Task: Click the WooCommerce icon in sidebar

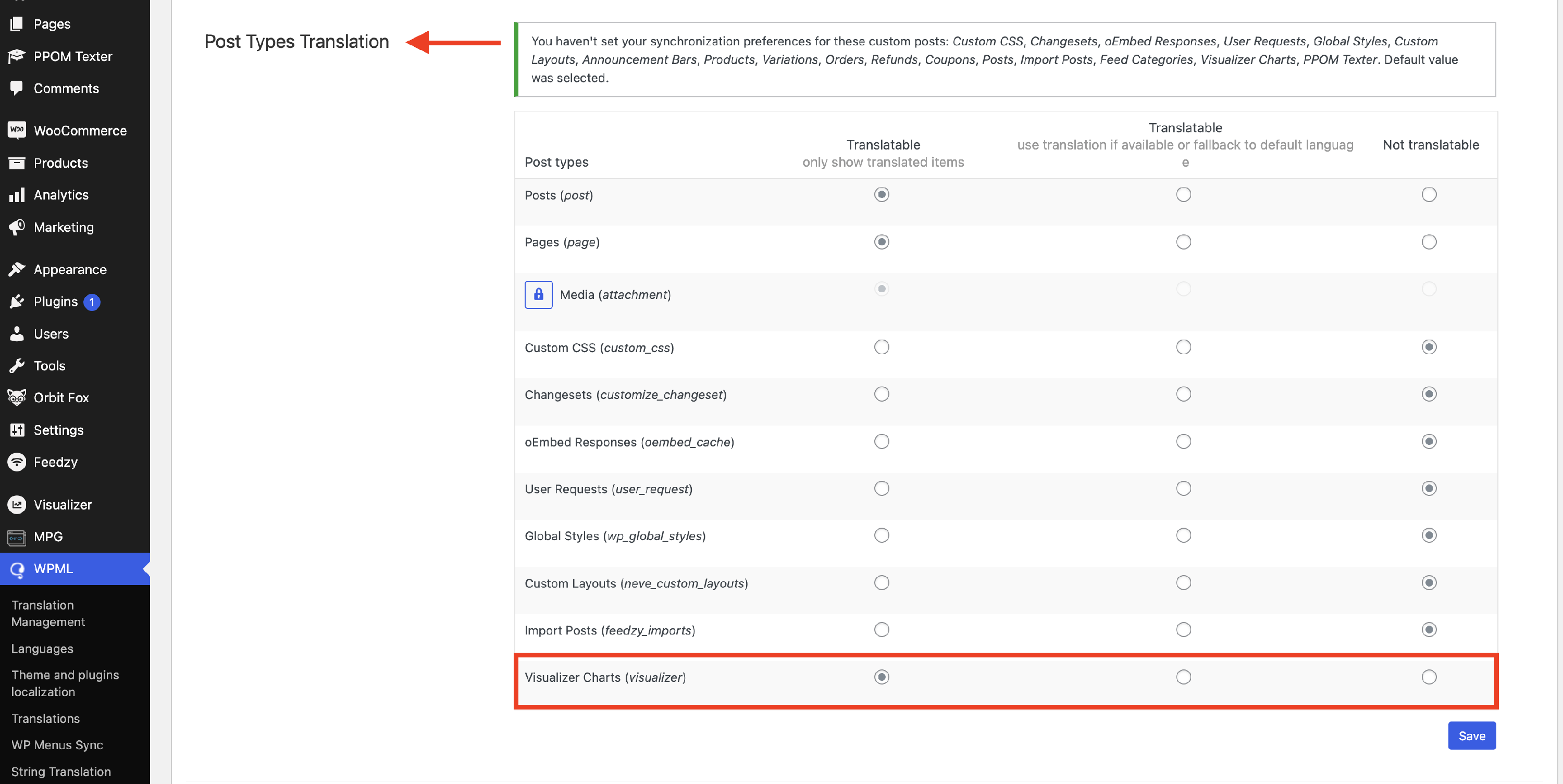Action: click(17, 130)
